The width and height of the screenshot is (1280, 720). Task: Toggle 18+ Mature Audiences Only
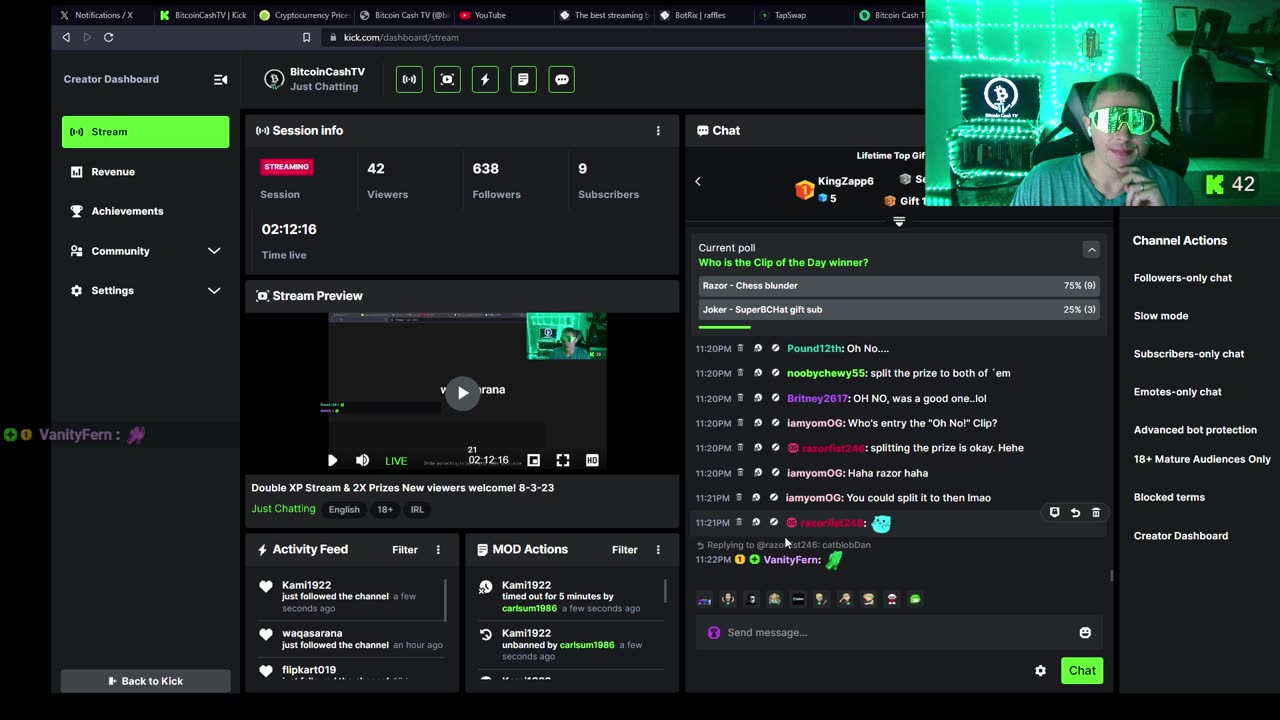(1202, 459)
